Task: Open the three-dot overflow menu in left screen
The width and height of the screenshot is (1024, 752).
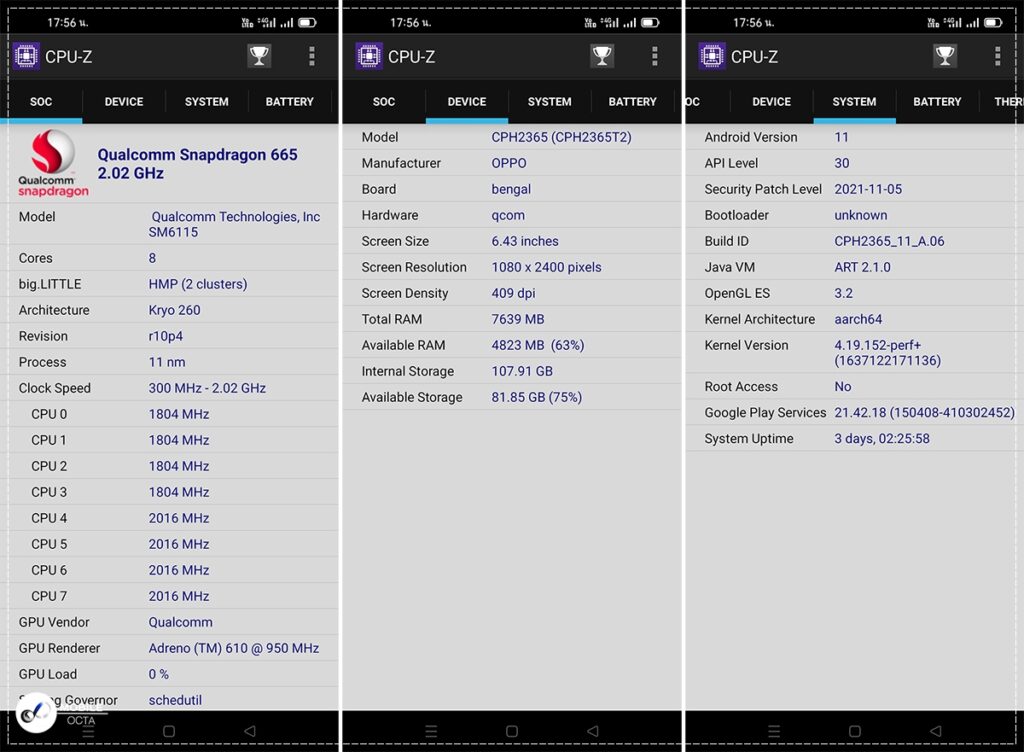Action: pyautogui.click(x=312, y=56)
